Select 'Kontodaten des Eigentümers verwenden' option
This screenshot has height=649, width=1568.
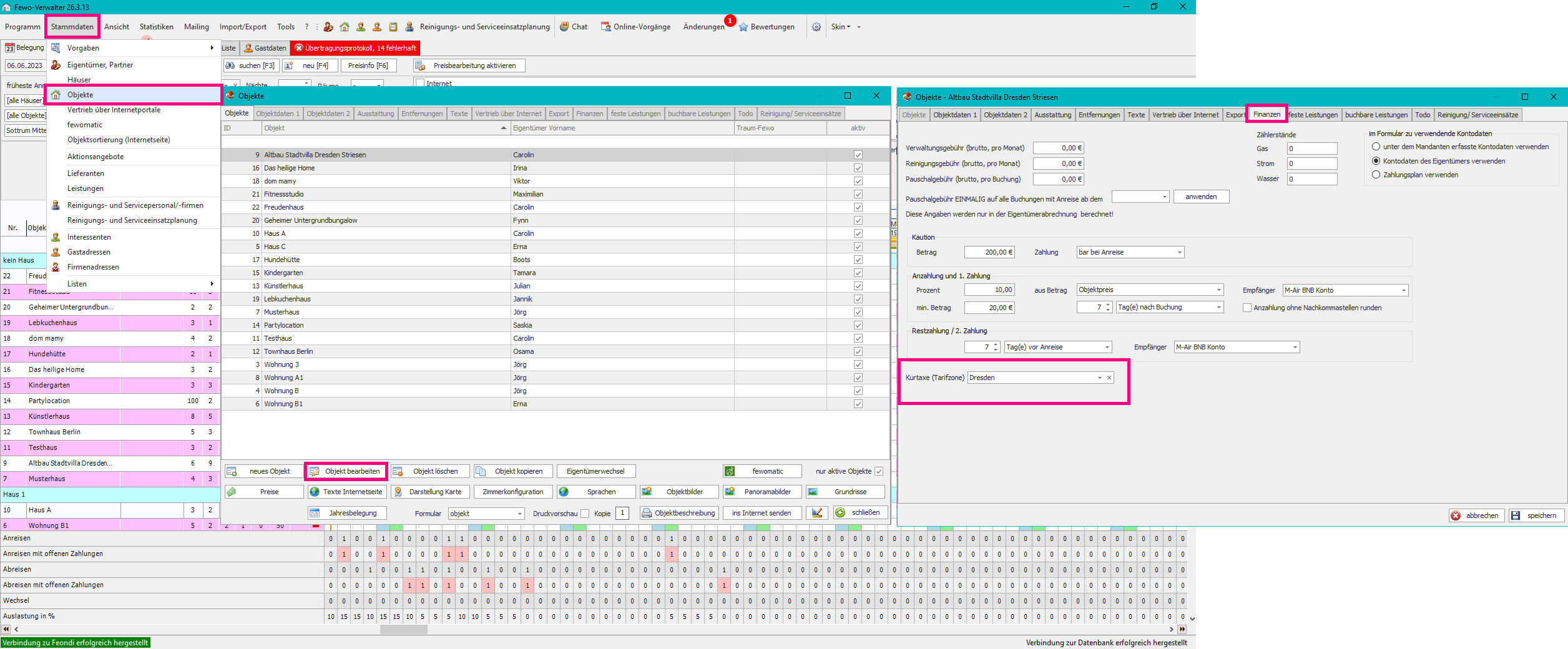pyautogui.click(x=1376, y=161)
